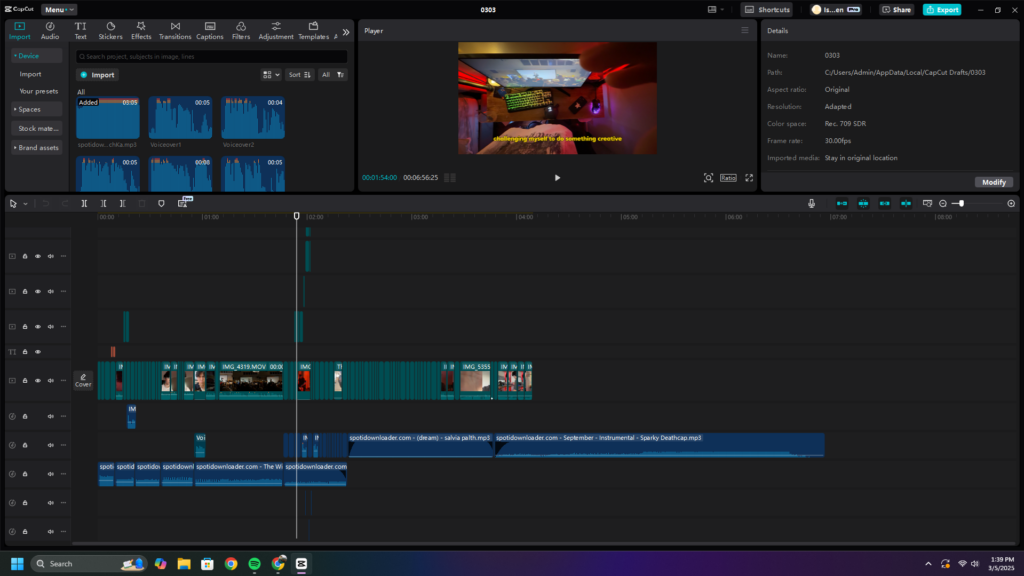Viewport: 1024px width, 576px height.
Task: Select the pointer selection tool
Action: (13, 204)
